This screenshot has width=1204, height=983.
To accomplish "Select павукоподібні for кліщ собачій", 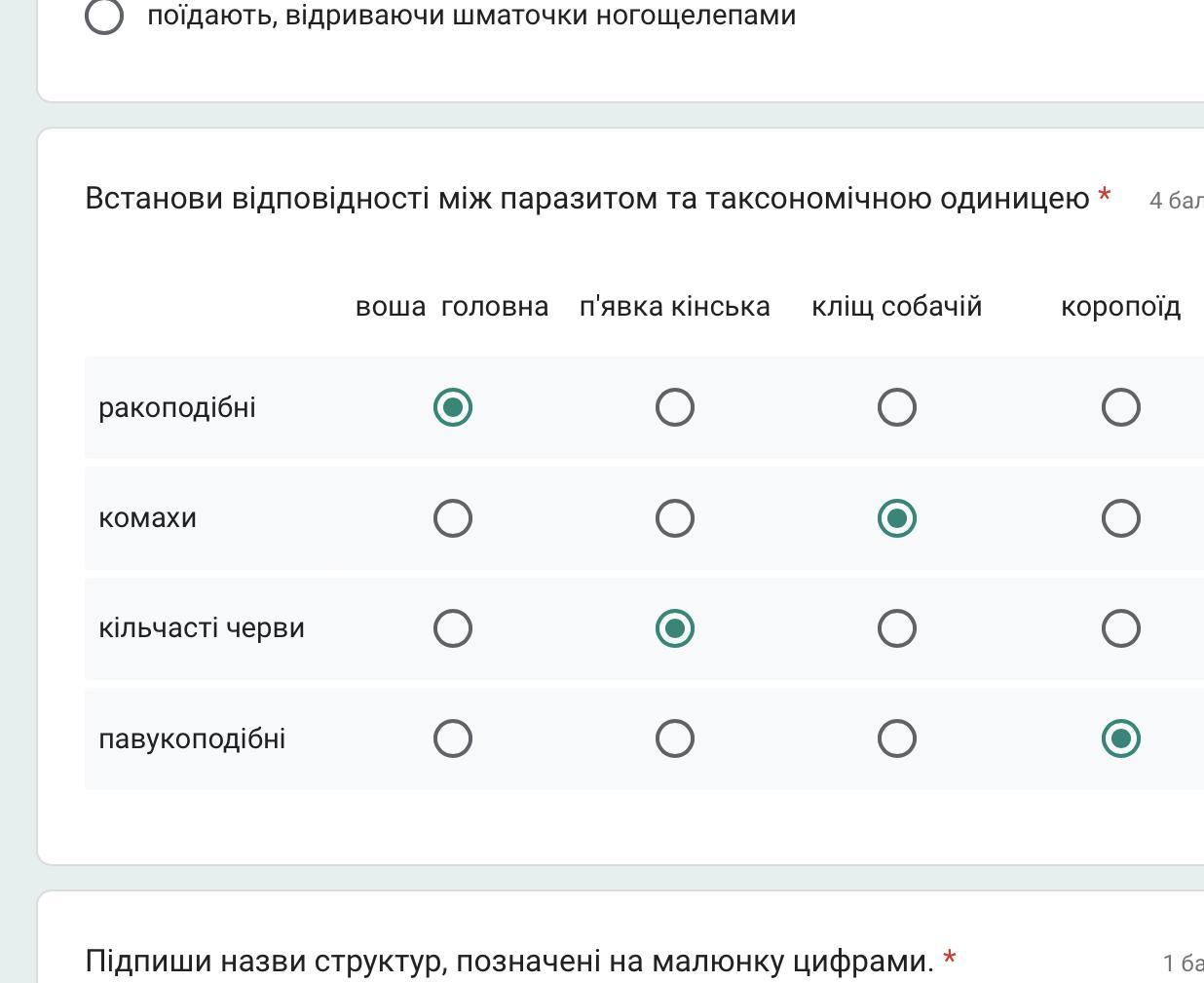I will tap(897, 738).
